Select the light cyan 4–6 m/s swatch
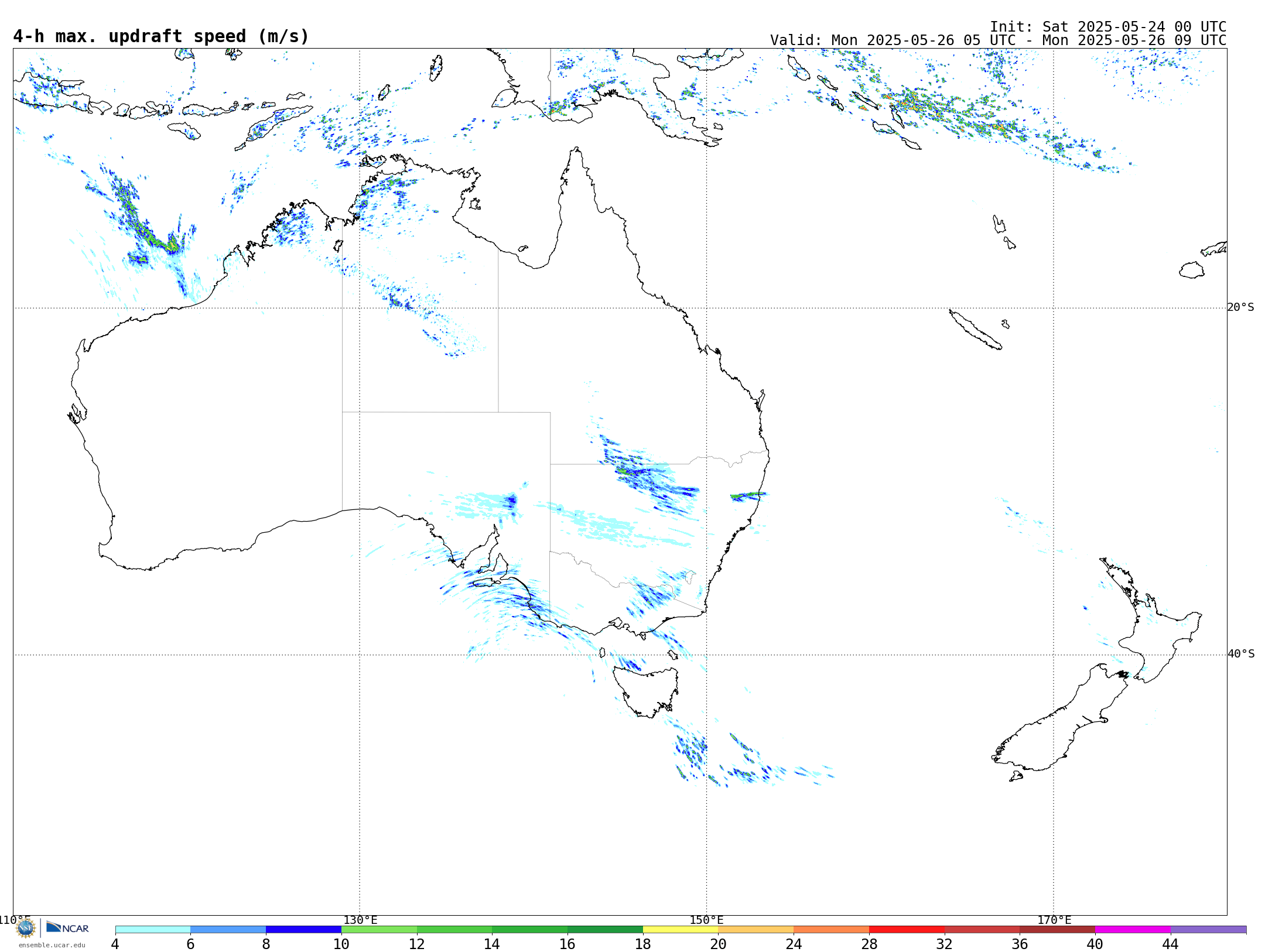This screenshot has width=1265, height=952. click(153, 930)
